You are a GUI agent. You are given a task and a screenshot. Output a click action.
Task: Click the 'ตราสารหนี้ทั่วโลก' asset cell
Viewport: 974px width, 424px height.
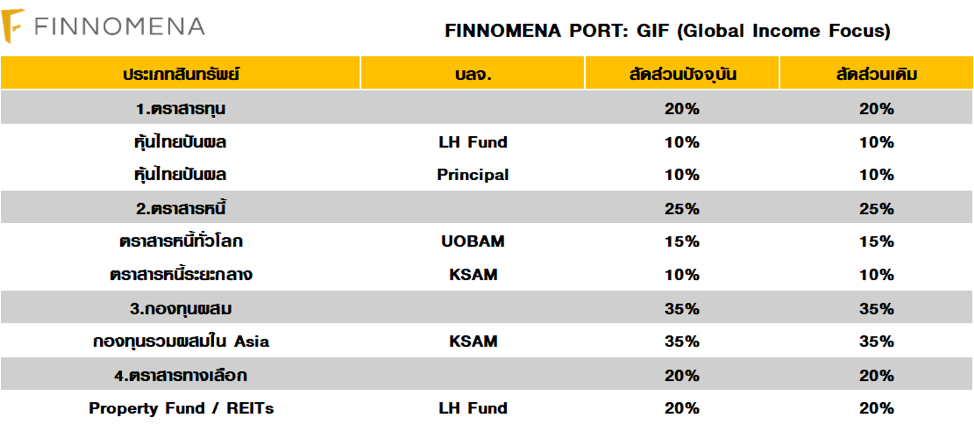point(181,241)
